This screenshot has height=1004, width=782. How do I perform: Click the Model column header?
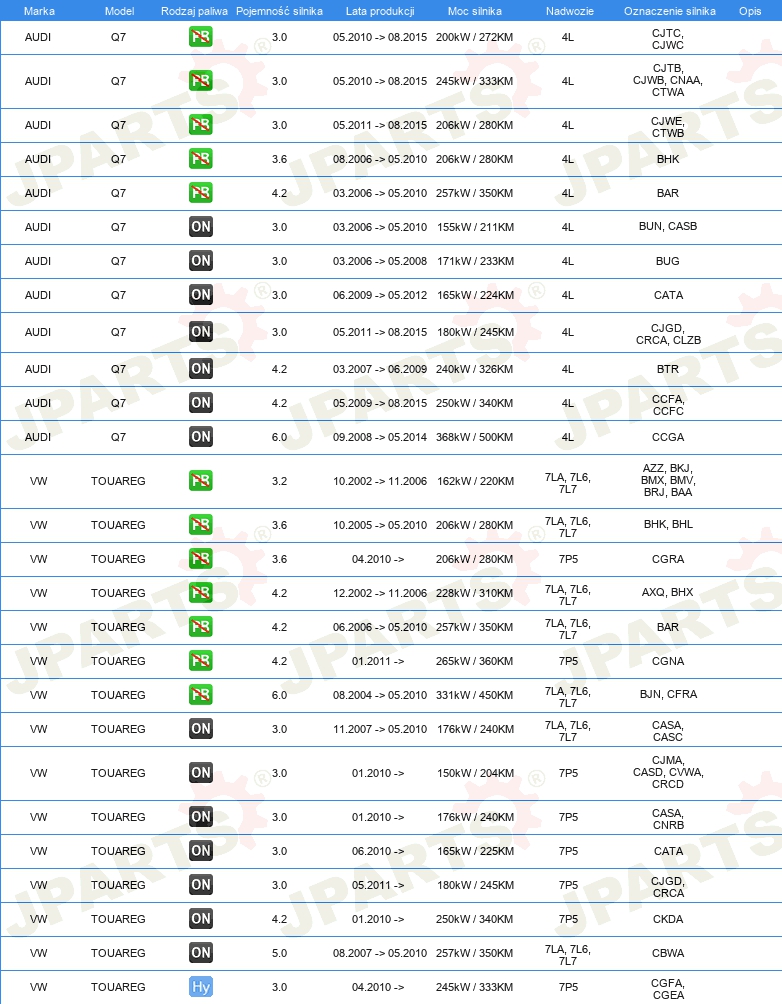point(119,11)
